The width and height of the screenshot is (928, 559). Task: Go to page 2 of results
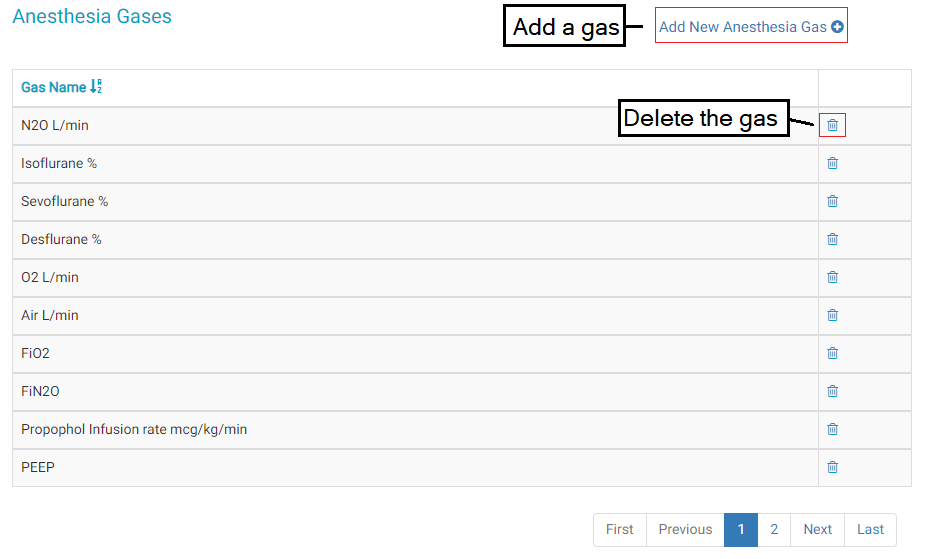(774, 530)
